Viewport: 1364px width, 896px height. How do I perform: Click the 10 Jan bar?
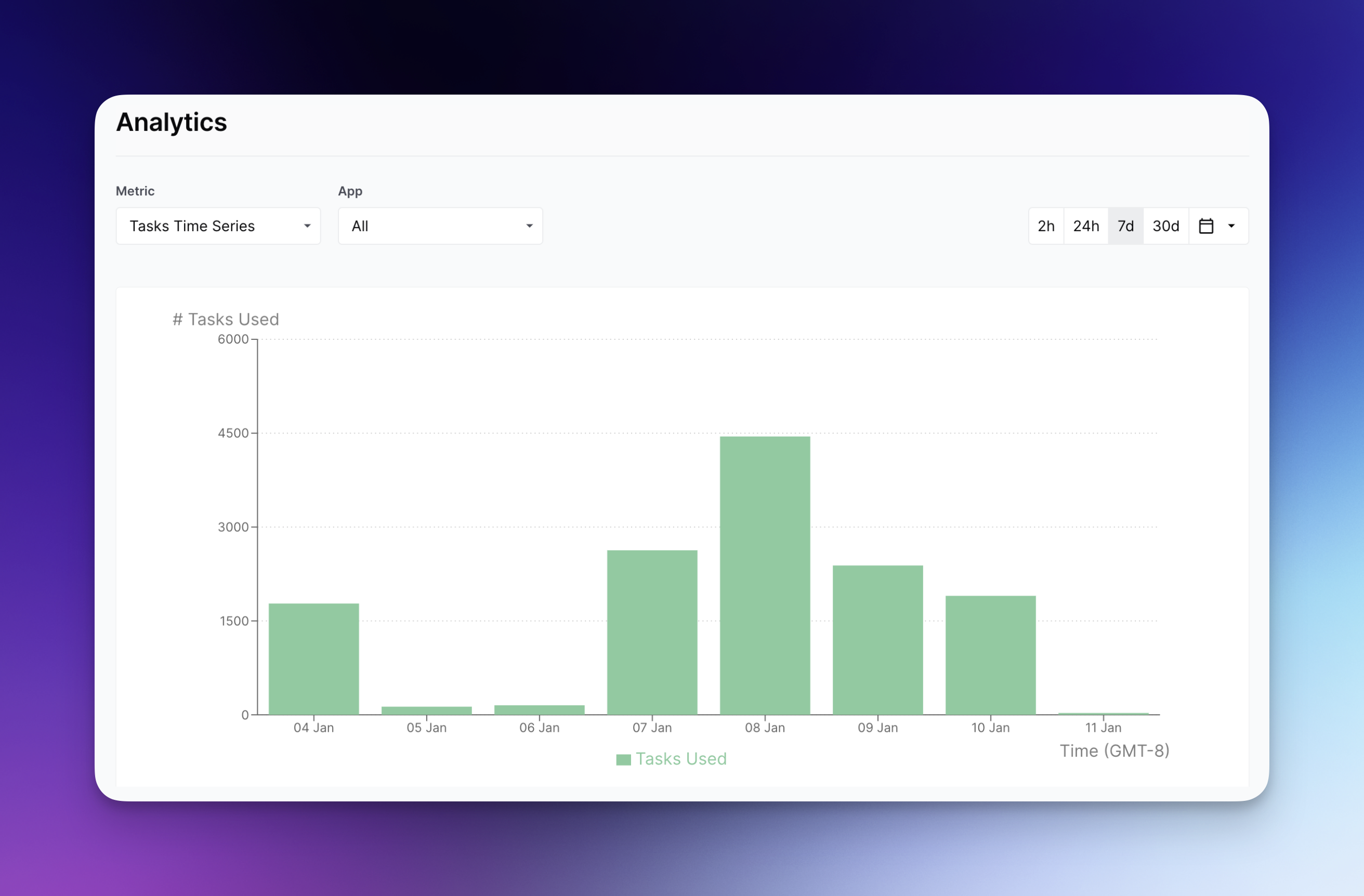(990, 655)
